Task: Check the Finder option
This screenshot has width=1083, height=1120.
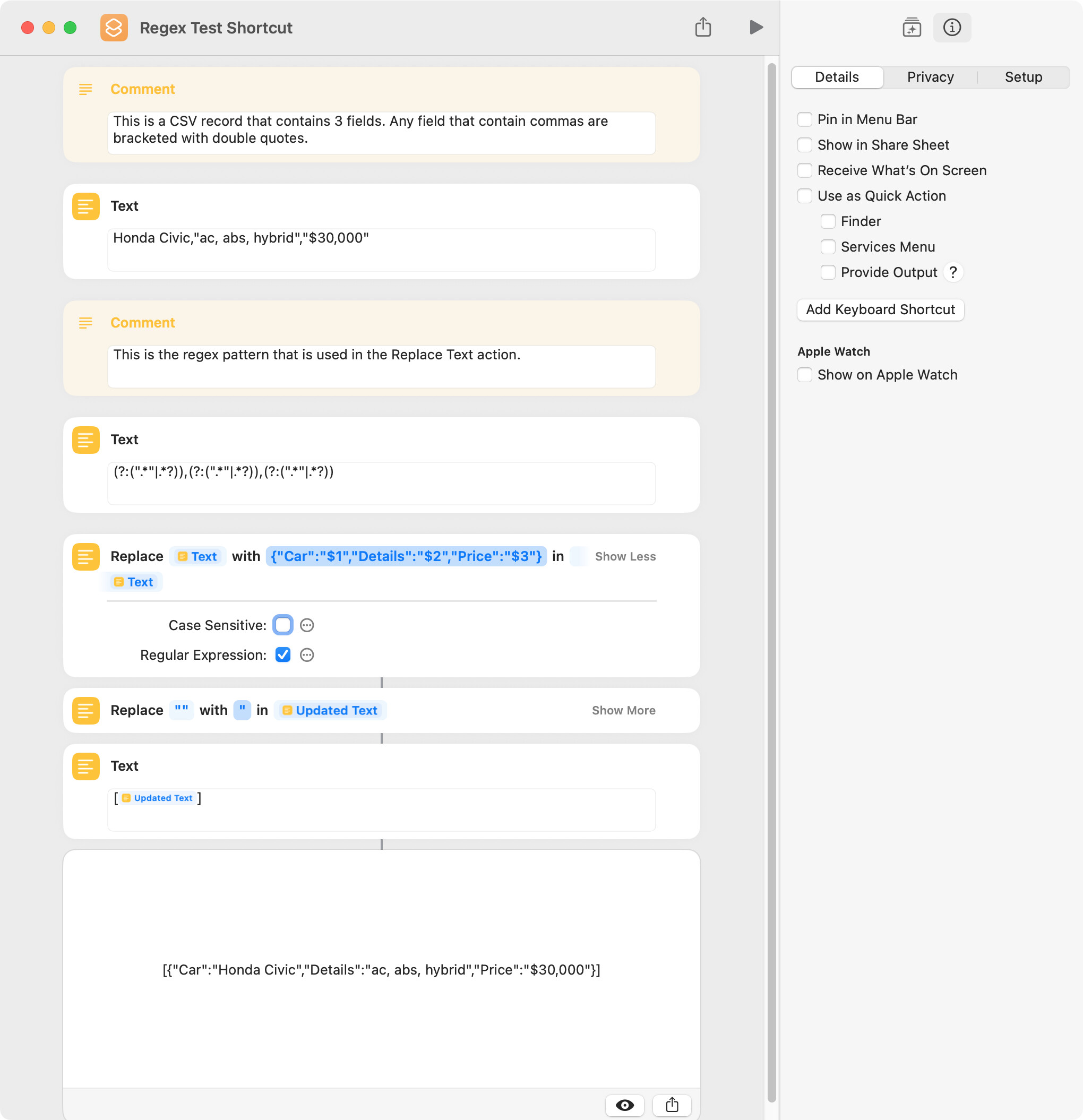Action: pos(828,221)
